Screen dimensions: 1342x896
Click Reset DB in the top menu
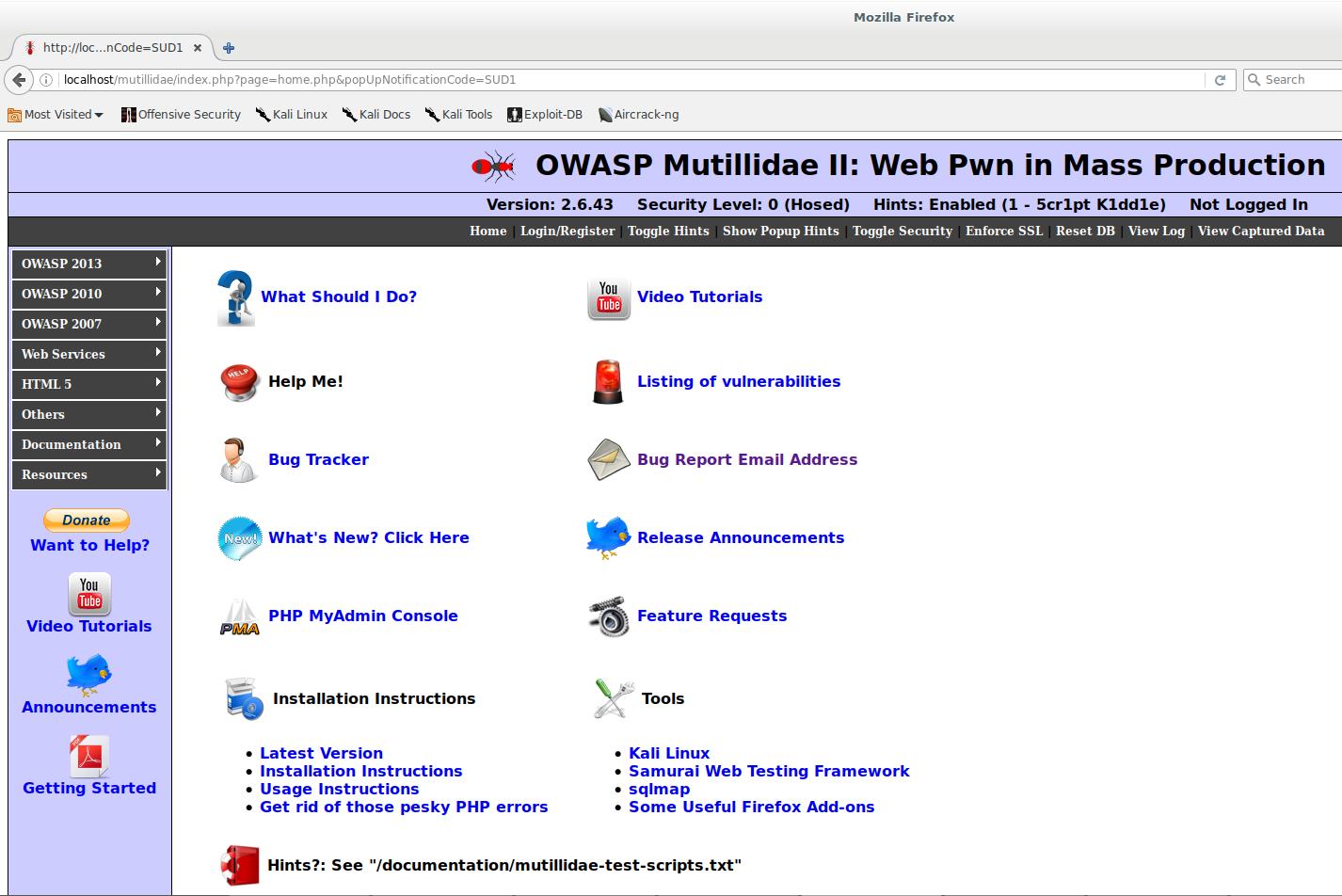pos(1085,232)
